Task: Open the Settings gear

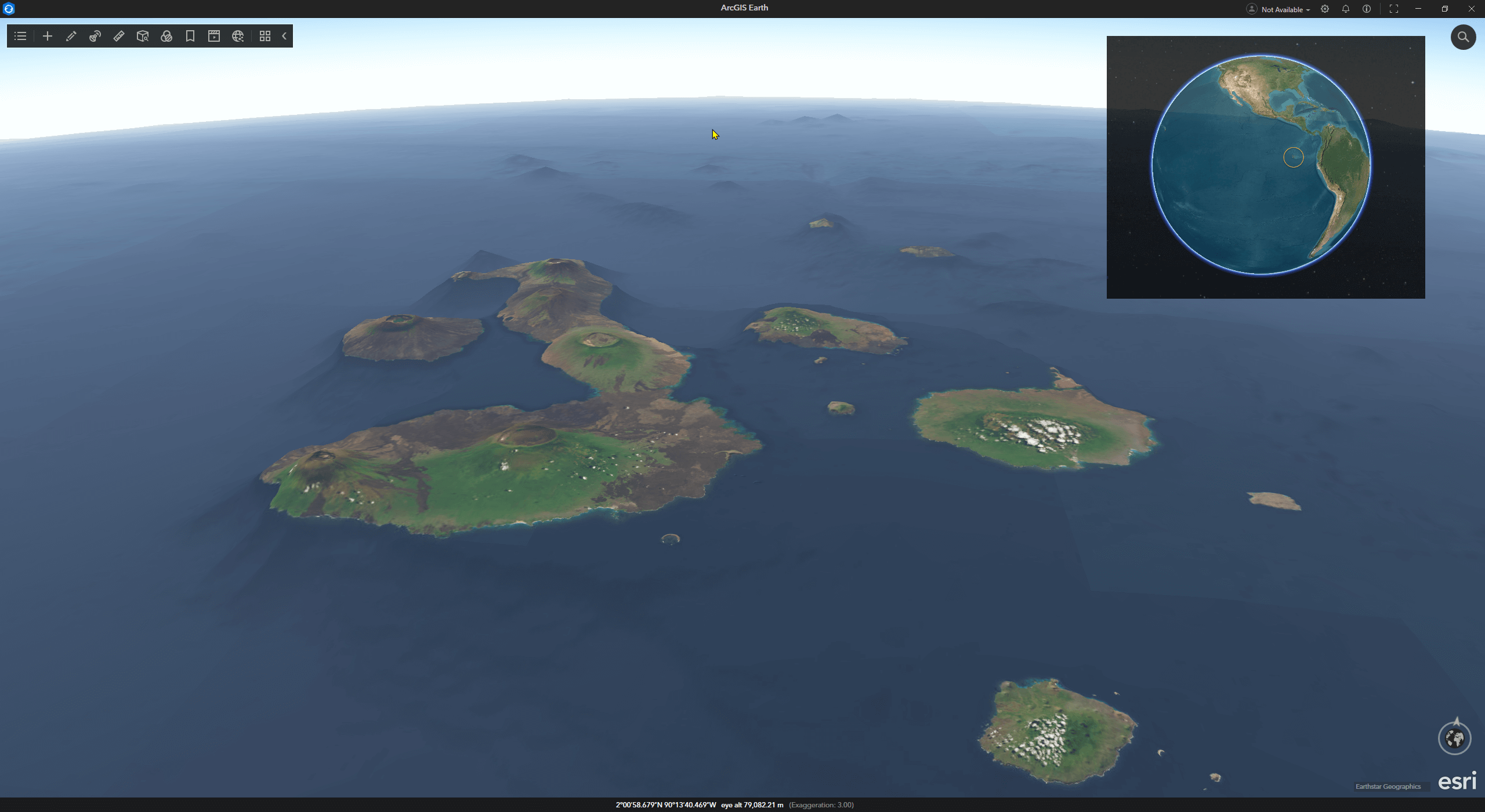Action: (x=1325, y=9)
